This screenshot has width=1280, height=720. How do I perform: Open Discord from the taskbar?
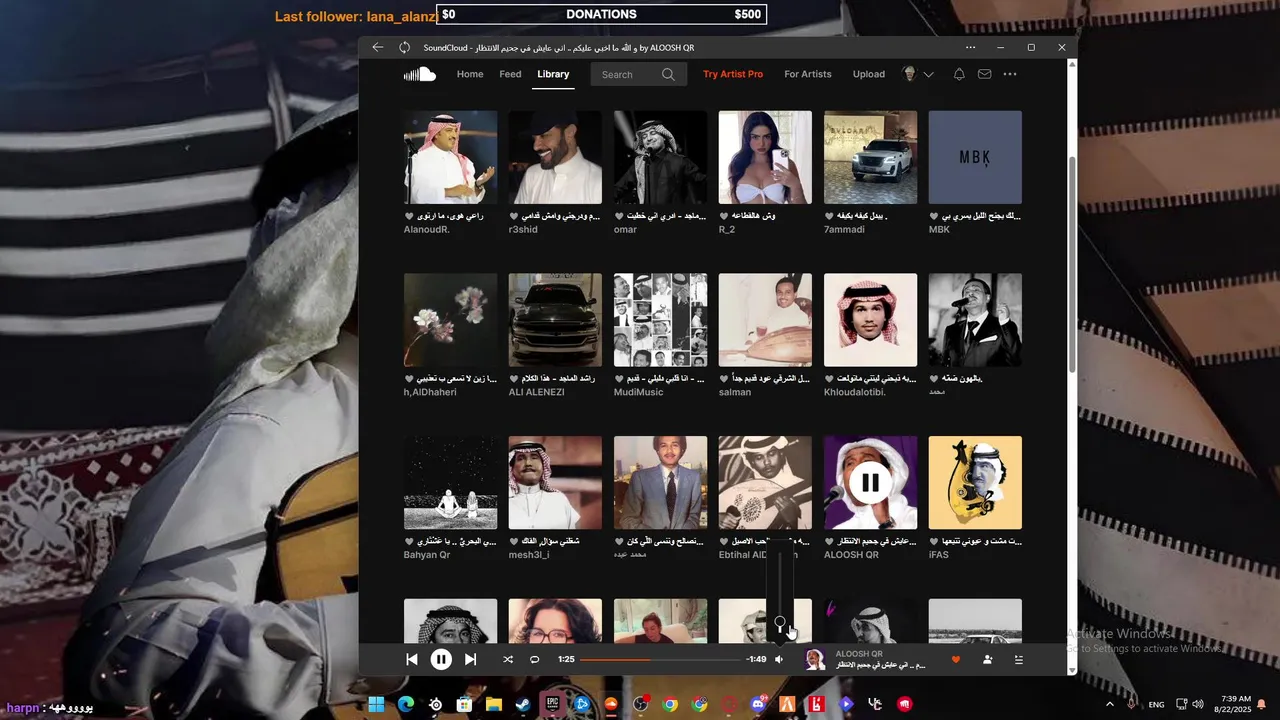[758, 704]
